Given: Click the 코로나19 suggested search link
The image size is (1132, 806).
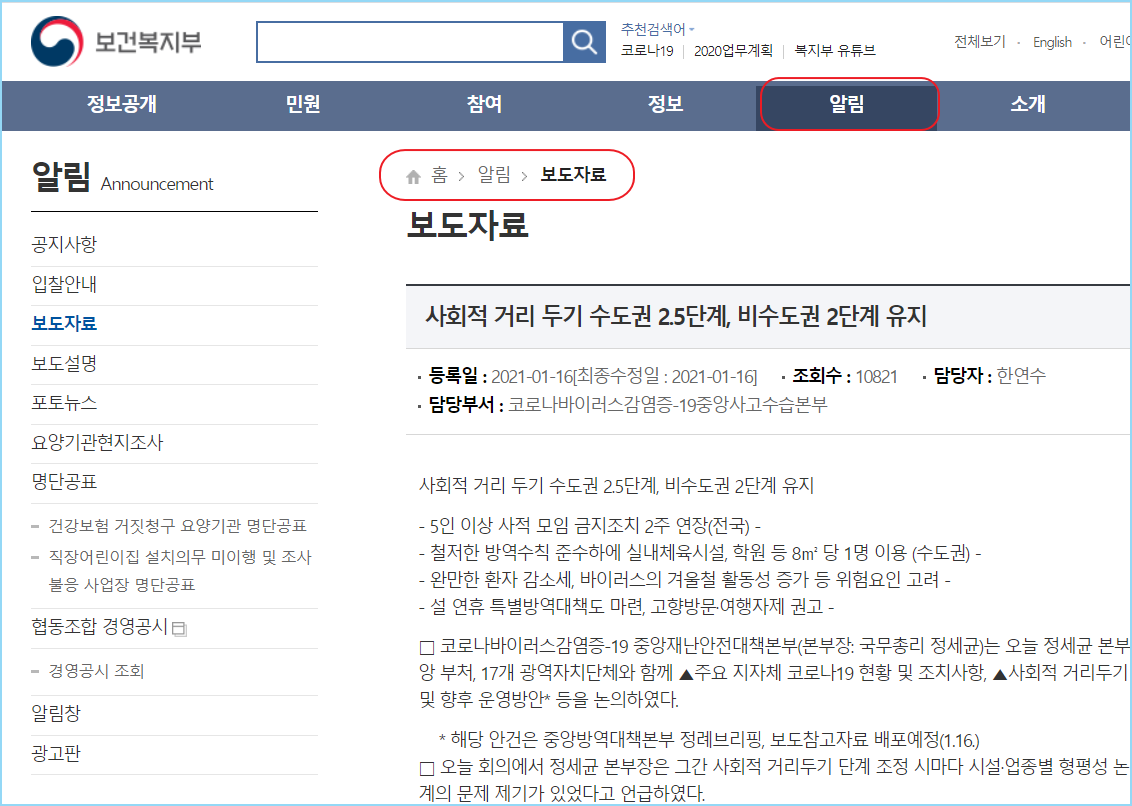Looking at the screenshot, I should (648, 51).
